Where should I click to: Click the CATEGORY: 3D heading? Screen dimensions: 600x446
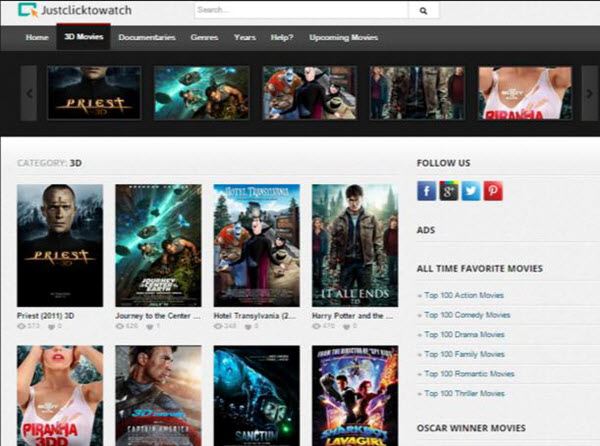point(49,163)
